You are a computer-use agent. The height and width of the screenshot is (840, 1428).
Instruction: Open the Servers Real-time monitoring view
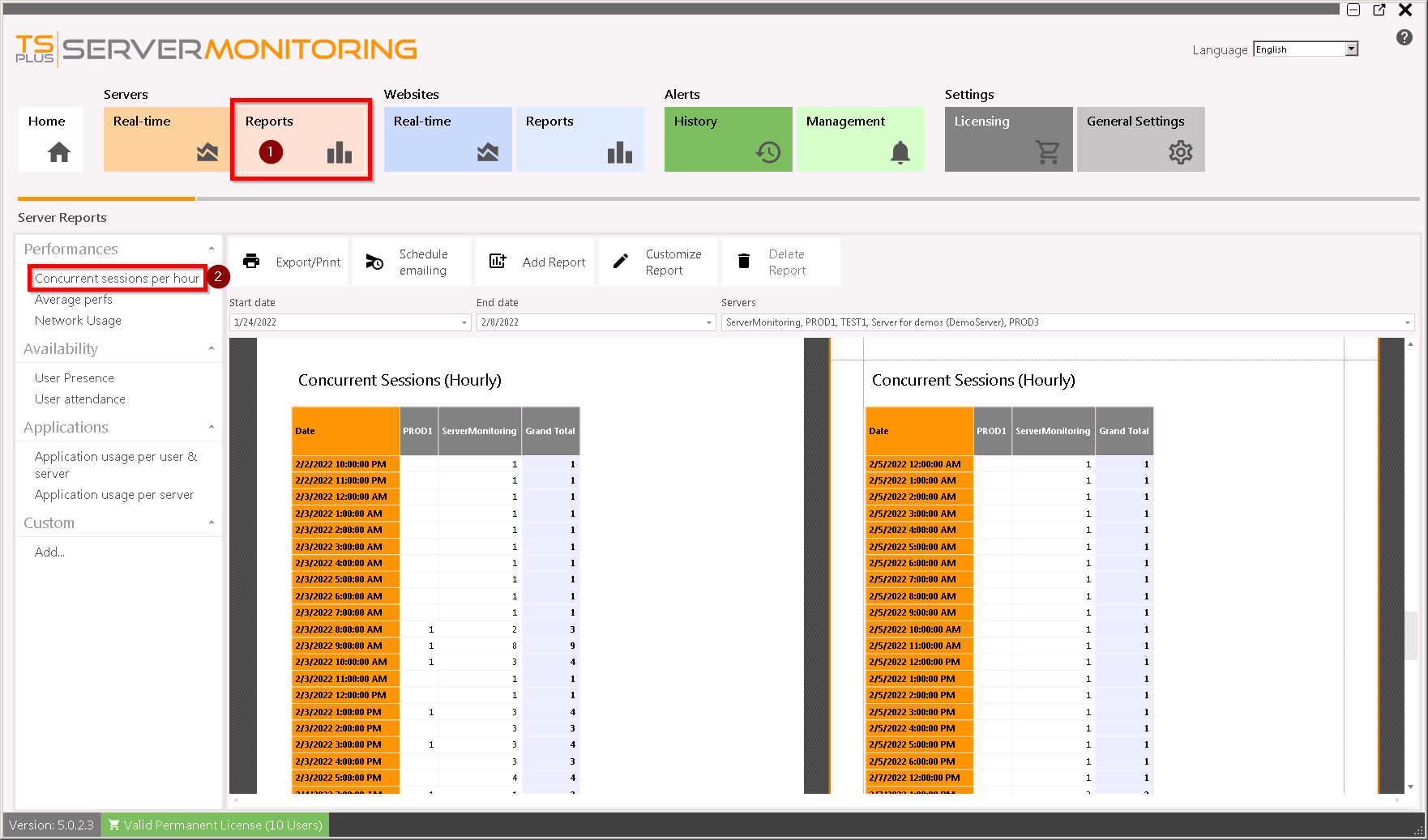point(165,139)
